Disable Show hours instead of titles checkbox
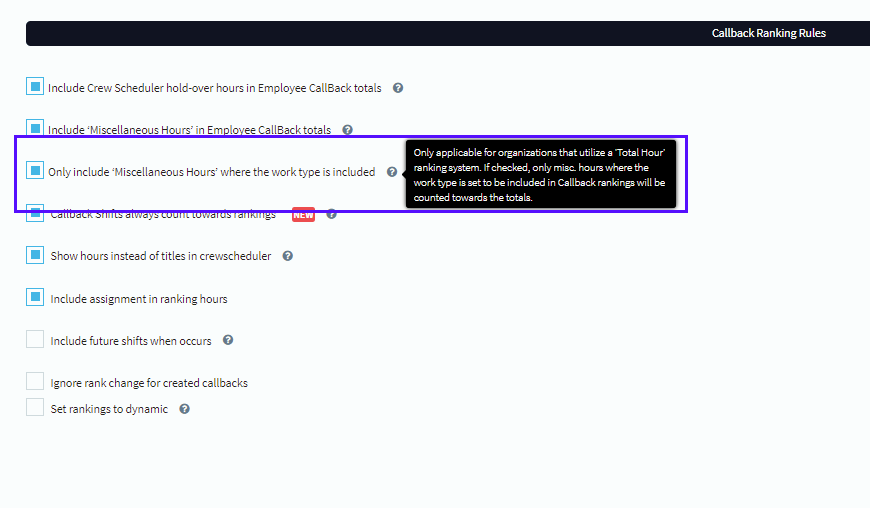 35,255
